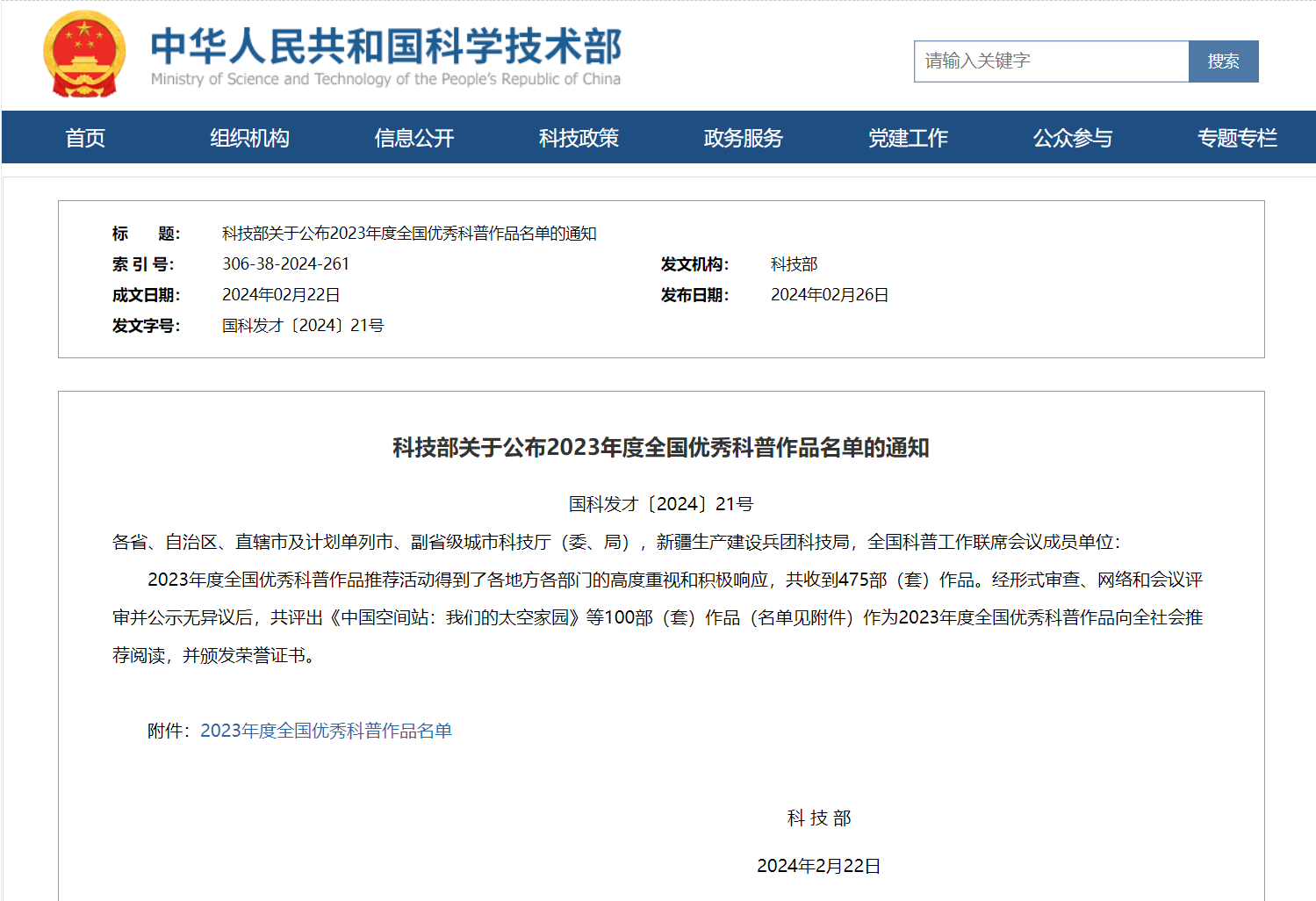Click the 发布日期 value 2024年02月26日
Viewport: 1316px width, 901px height.
point(829,295)
